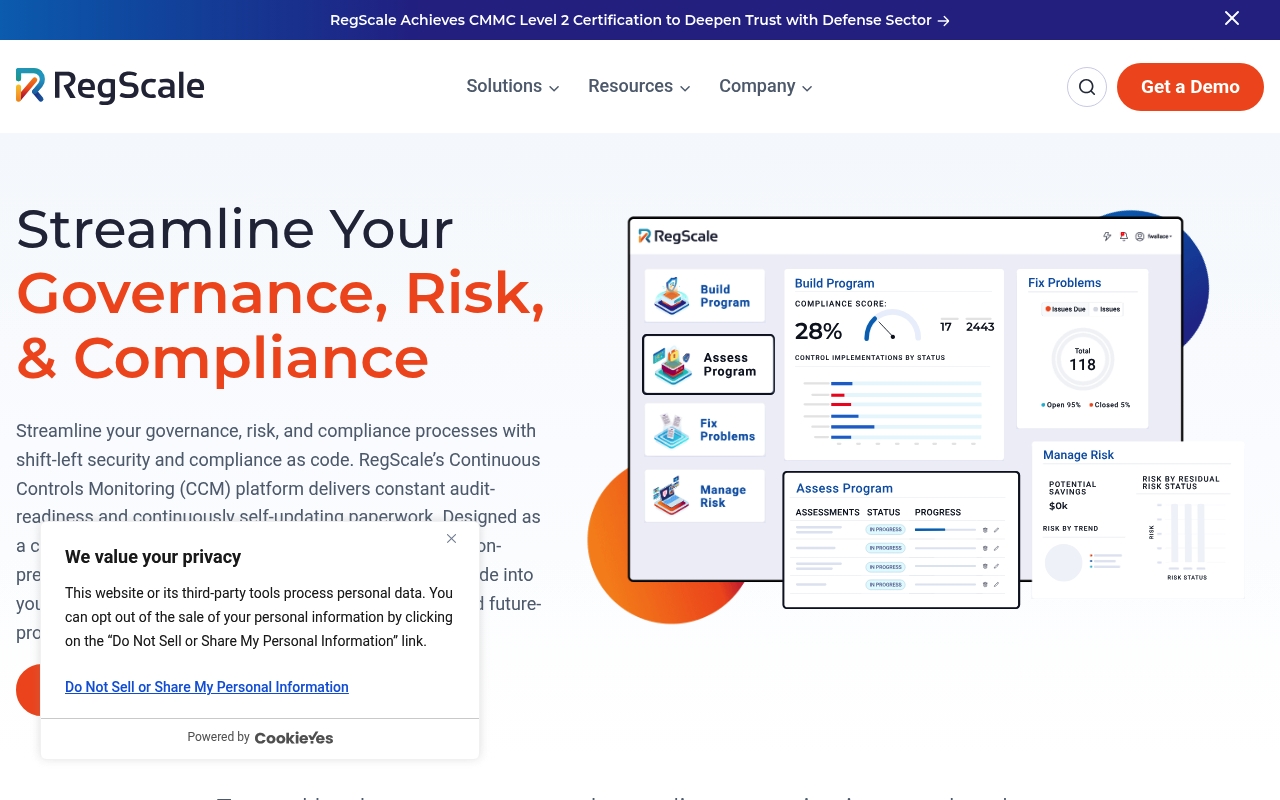The height and width of the screenshot is (800, 1280).
Task: Click the 'We value your privacy' heading
Action: coord(153,557)
